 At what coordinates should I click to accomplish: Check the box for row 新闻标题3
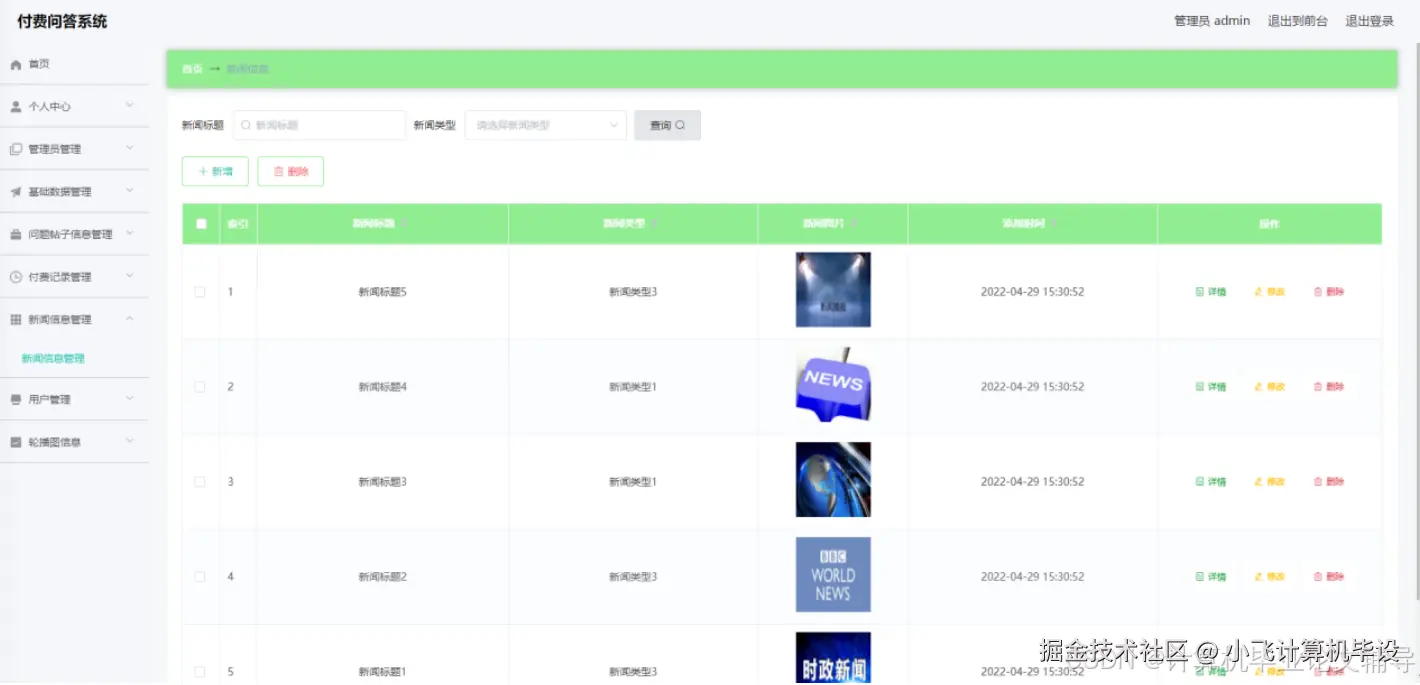tap(200, 482)
